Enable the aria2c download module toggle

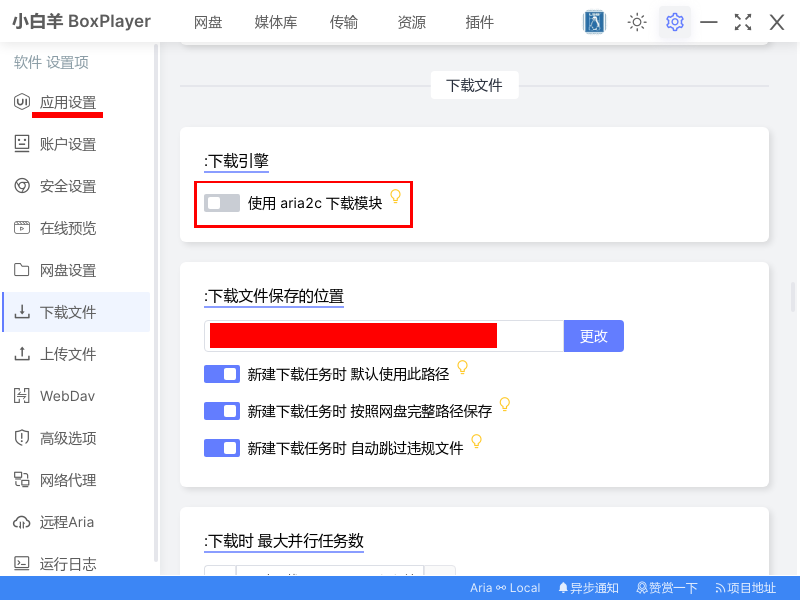(x=220, y=203)
